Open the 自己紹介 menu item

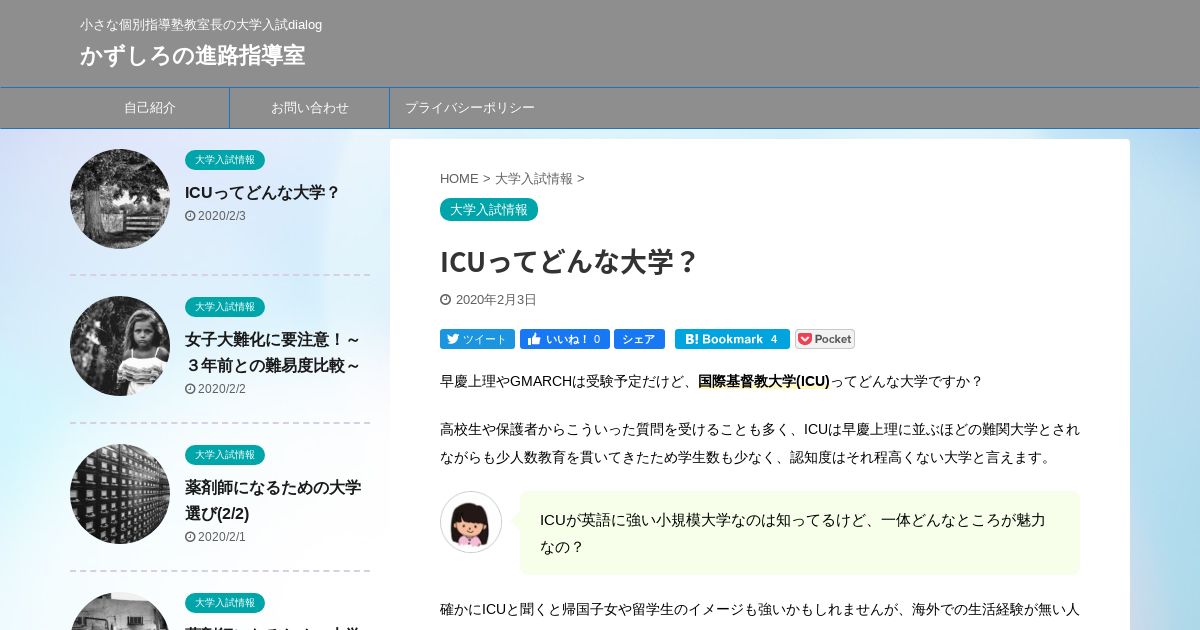pos(150,108)
